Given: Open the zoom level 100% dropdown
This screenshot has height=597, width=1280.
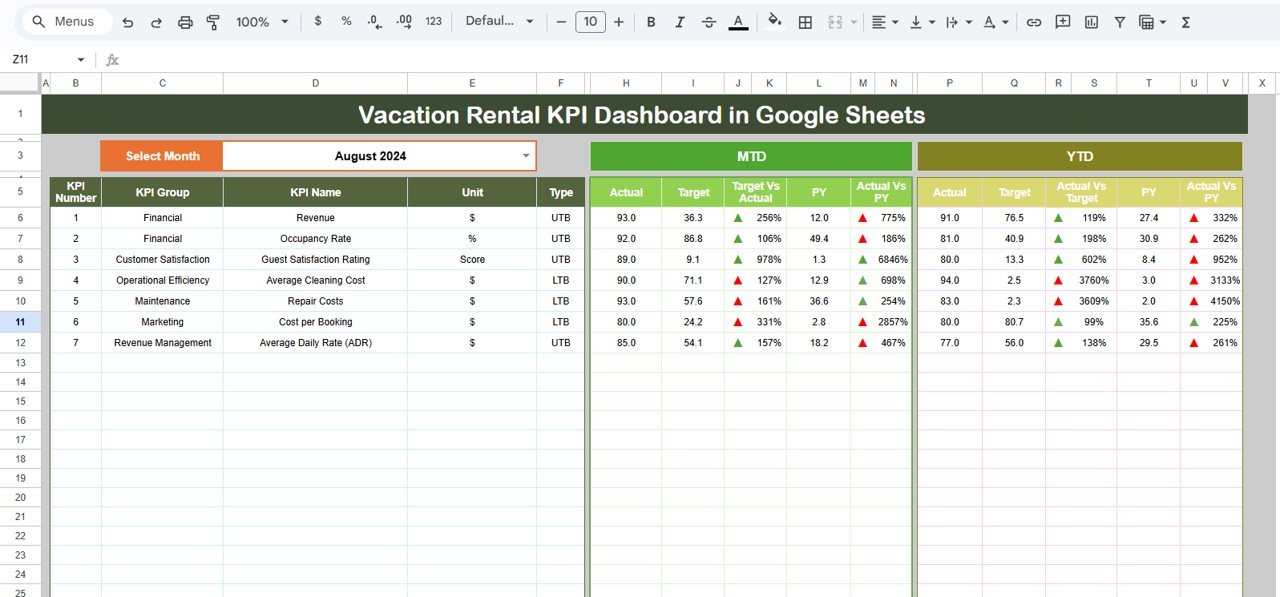Looking at the screenshot, I should click(x=253, y=20).
